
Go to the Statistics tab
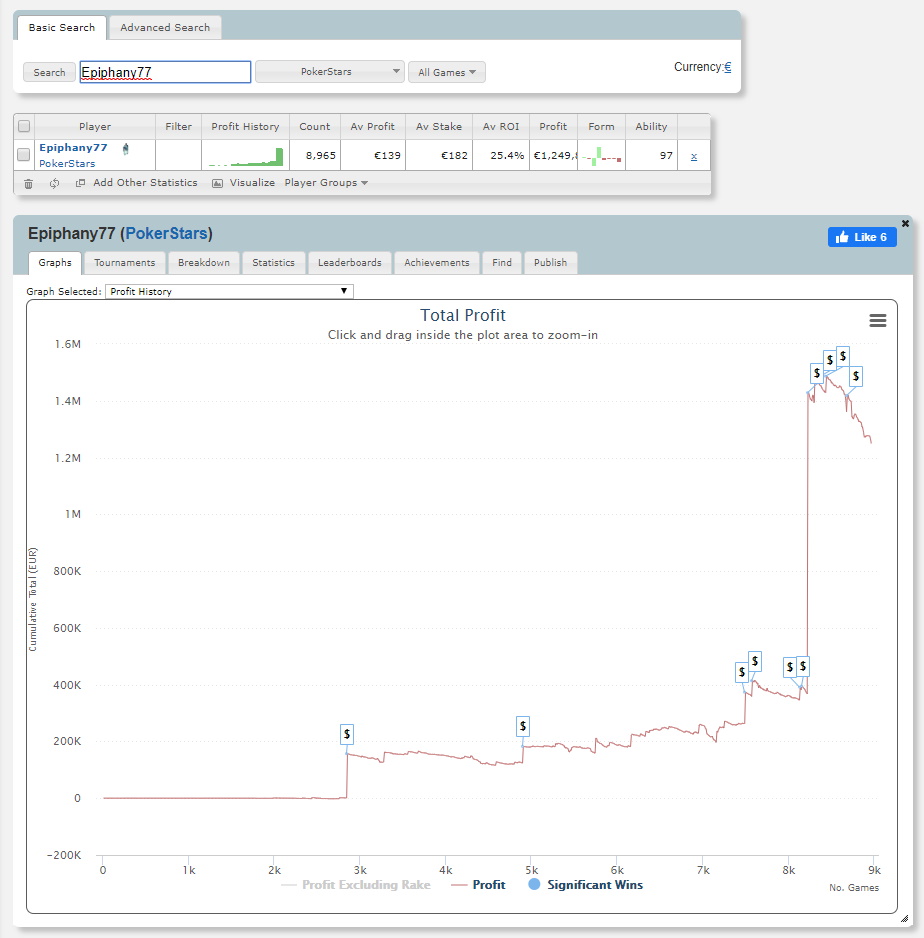[x=273, y=263]
